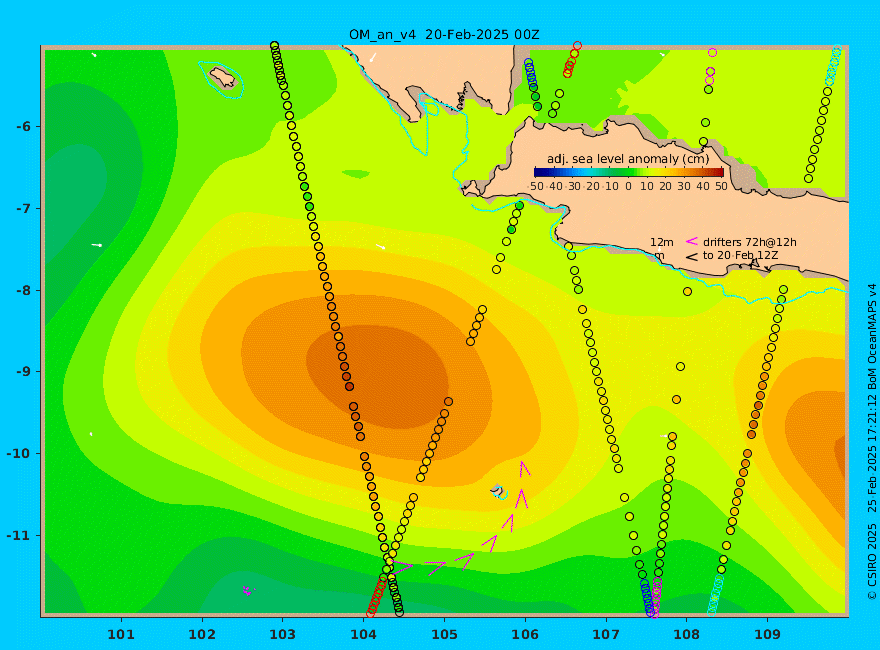This screenshot has width=880, height=650.
Task: Click the latitude axis label "-6"
Action: pyautogui.click(x=22, y=127)
